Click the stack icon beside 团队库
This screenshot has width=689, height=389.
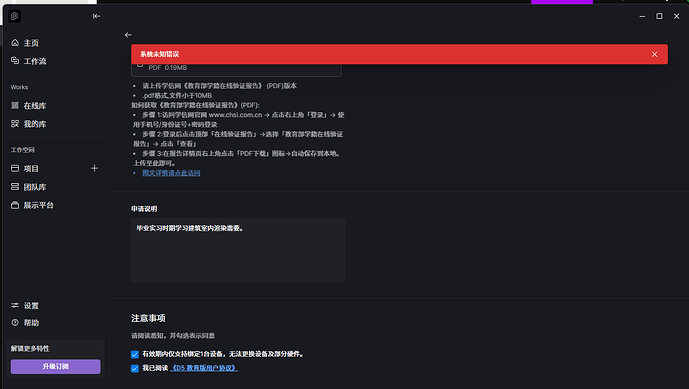(x=15, y=187)
